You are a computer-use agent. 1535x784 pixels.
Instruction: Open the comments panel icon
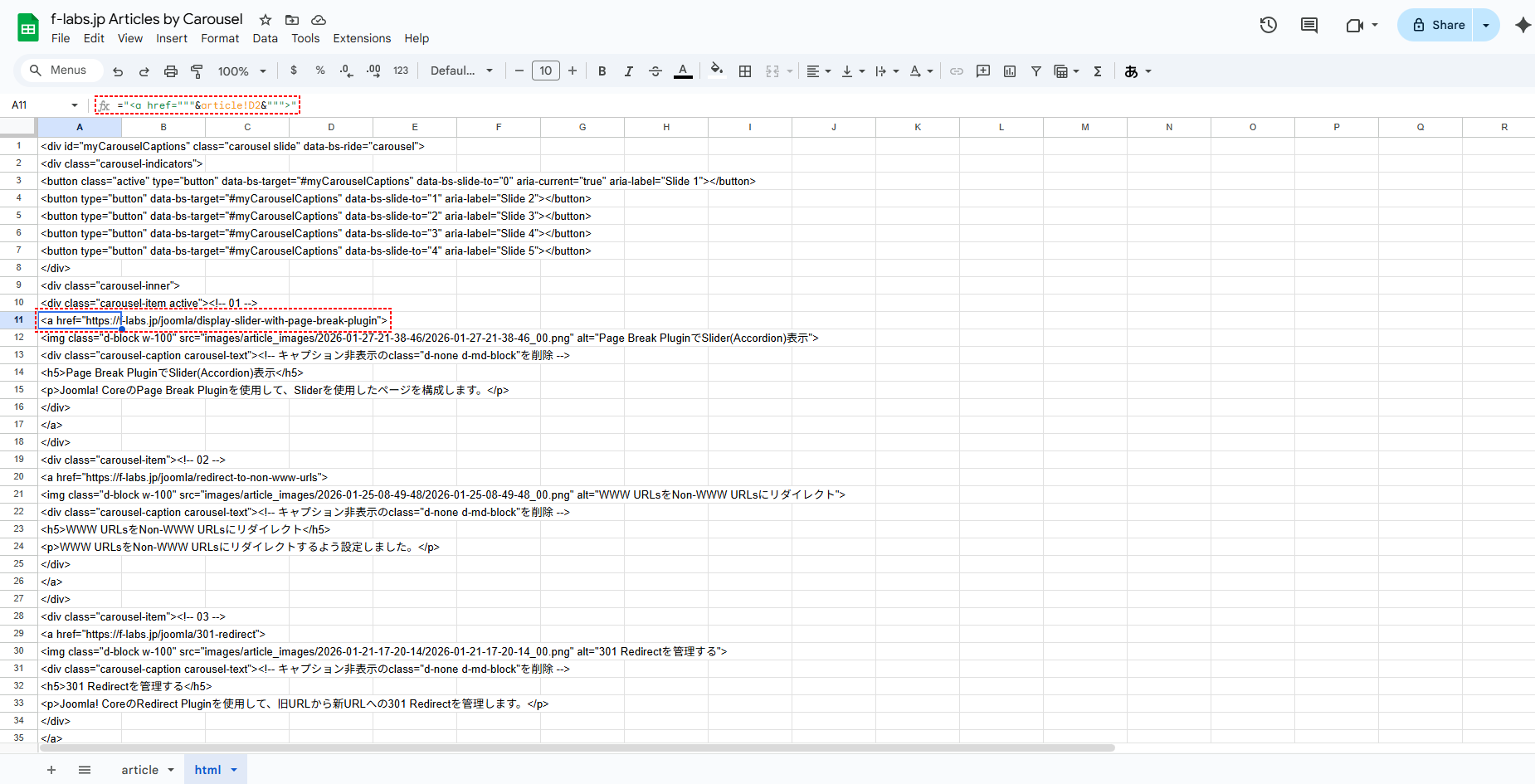point(1308,25)
